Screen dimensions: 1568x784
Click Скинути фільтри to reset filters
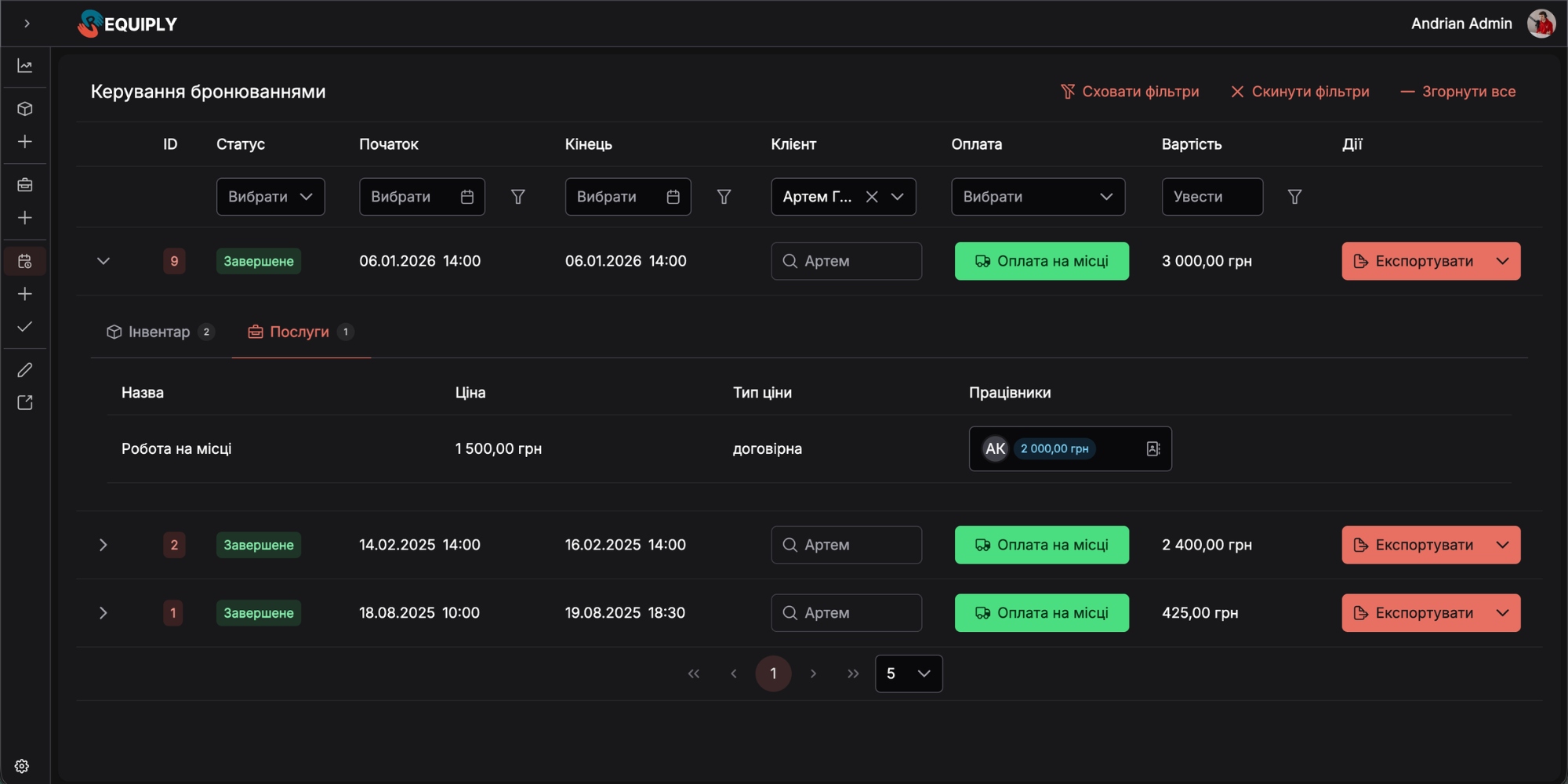coord(1300,92)
